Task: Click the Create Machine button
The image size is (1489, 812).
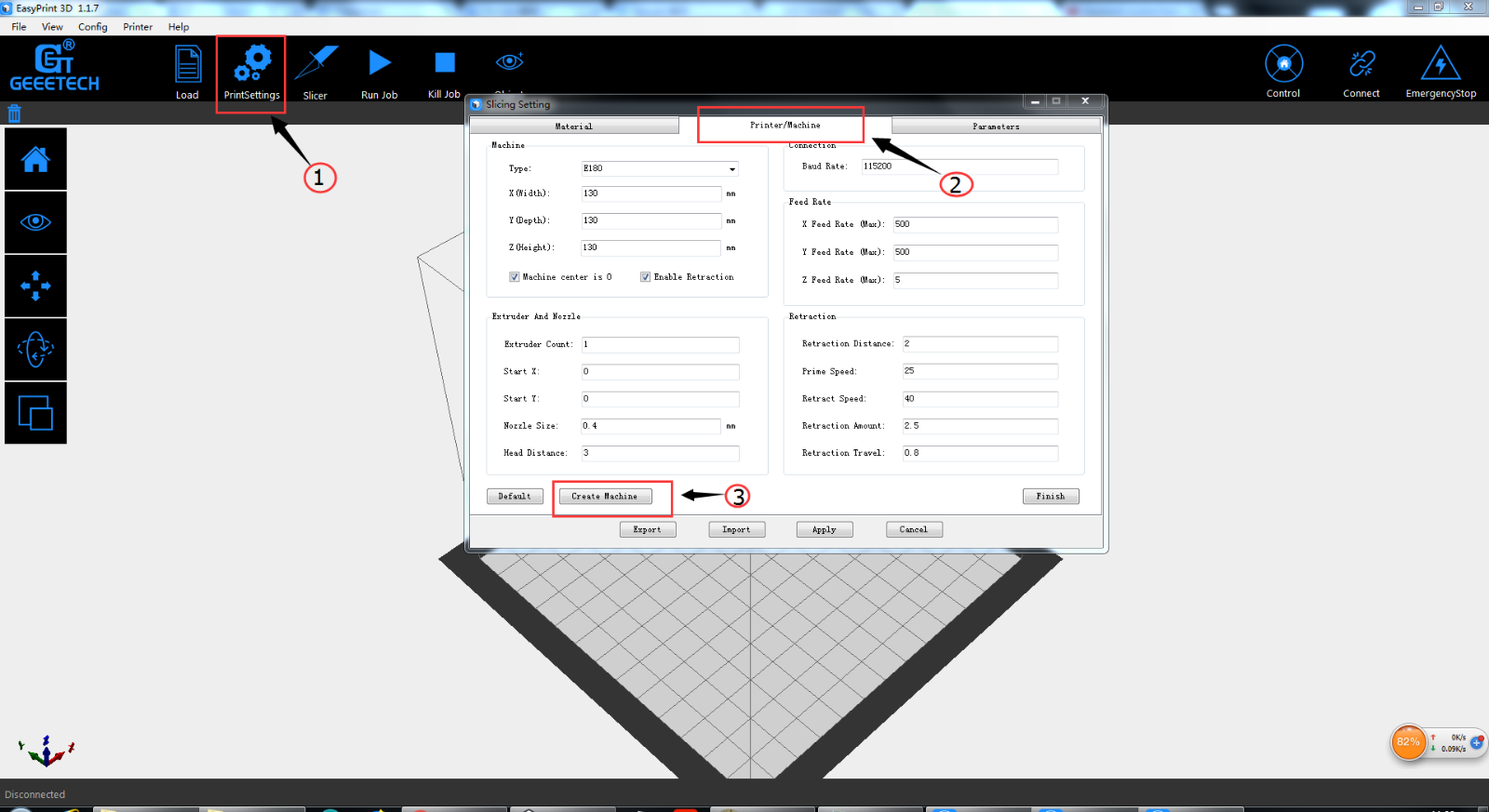Action: [x=605, y=497]
